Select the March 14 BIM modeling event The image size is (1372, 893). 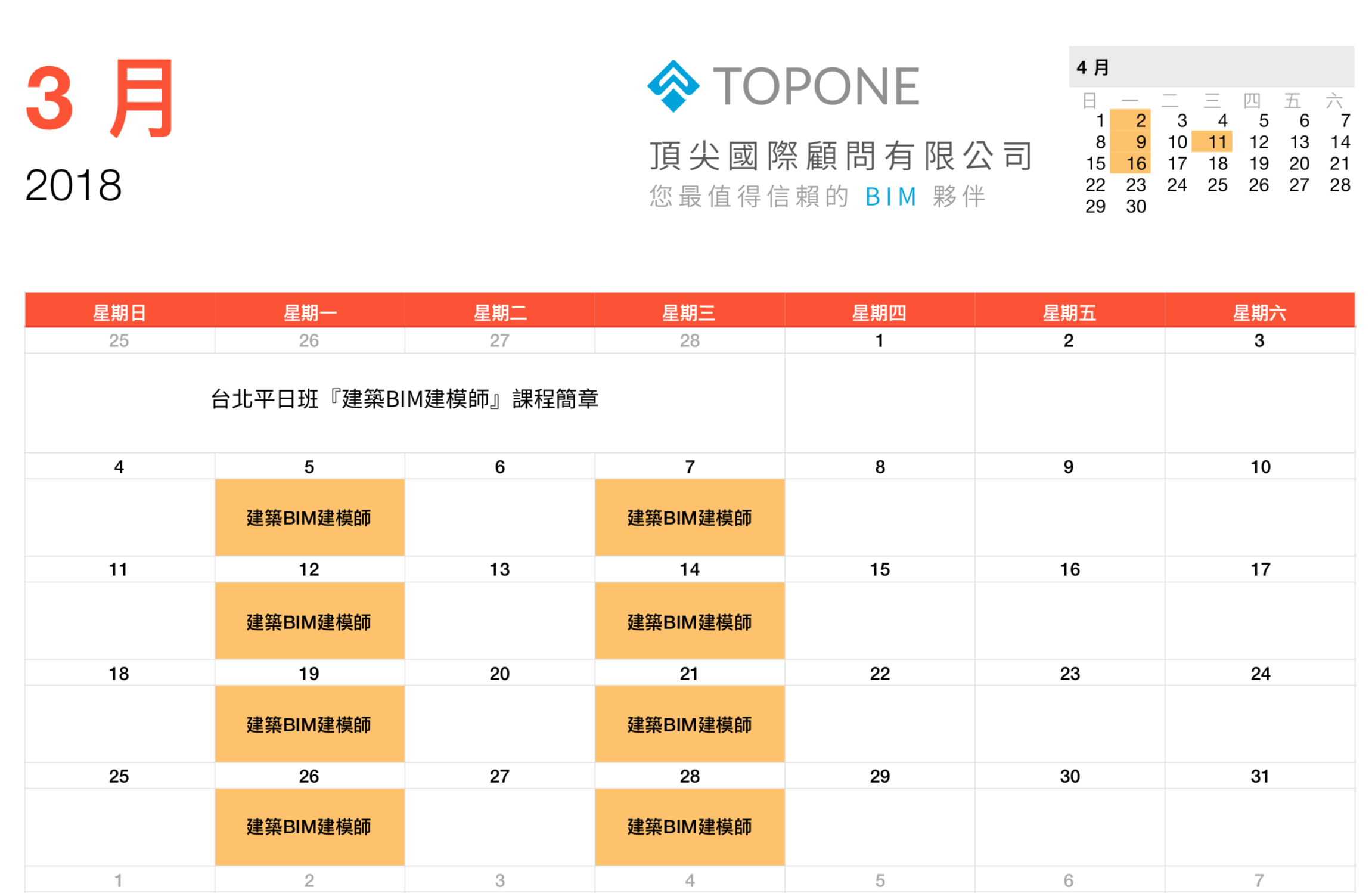click(689, 621)
